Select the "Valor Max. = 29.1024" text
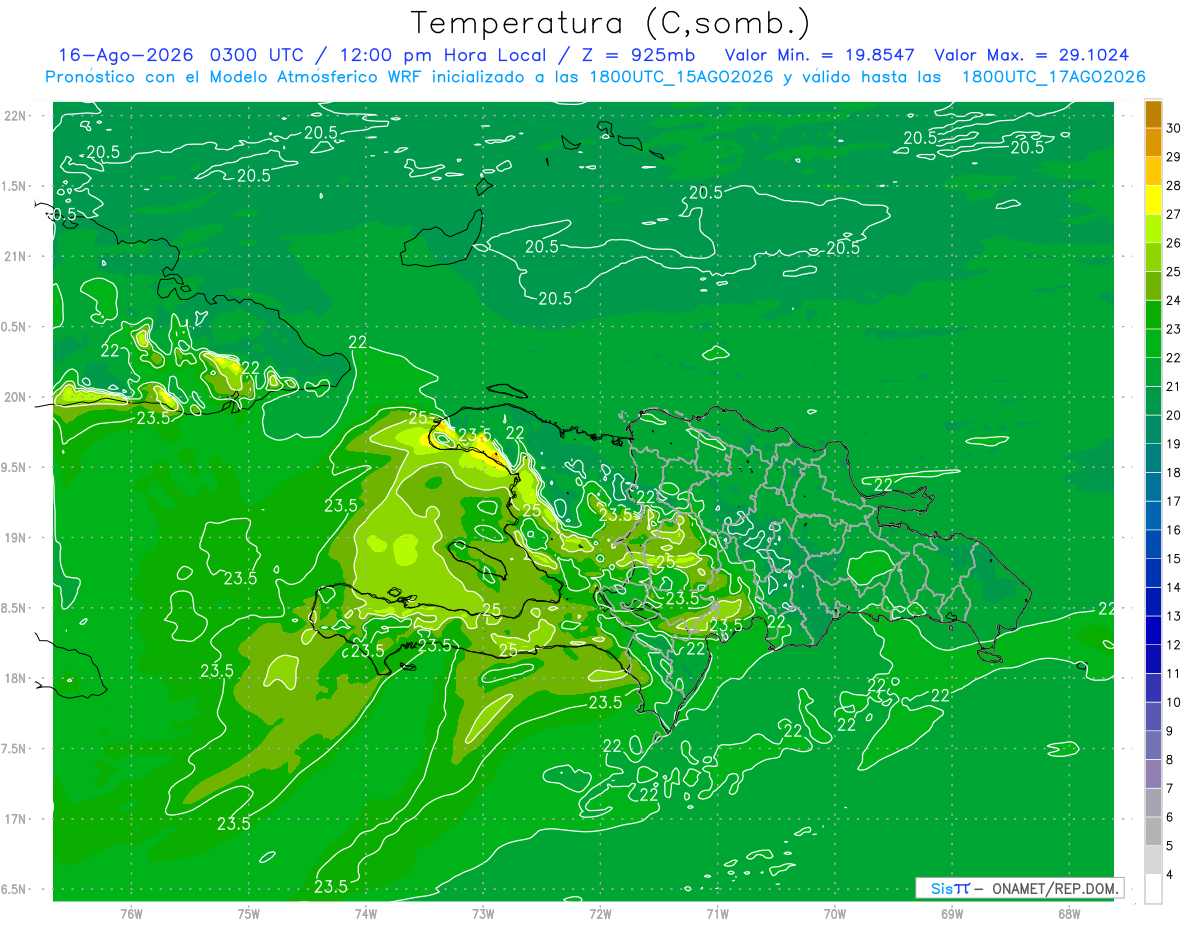 [1032, 55]
